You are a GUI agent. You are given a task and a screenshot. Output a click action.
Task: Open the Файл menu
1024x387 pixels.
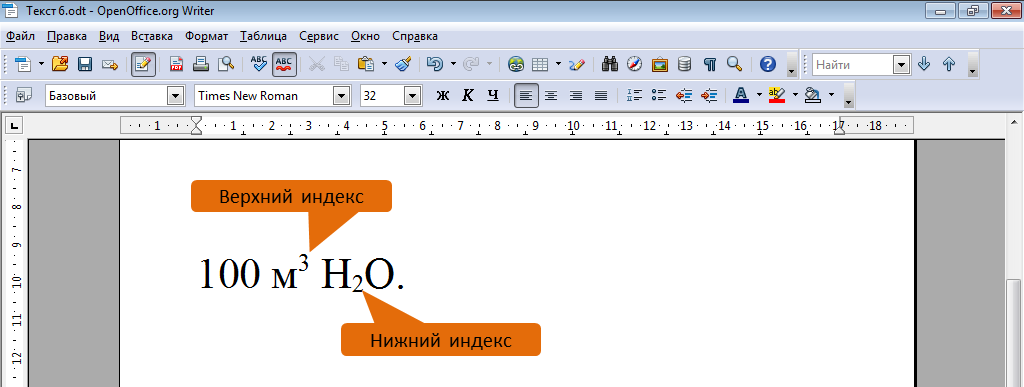click(20, 36)
